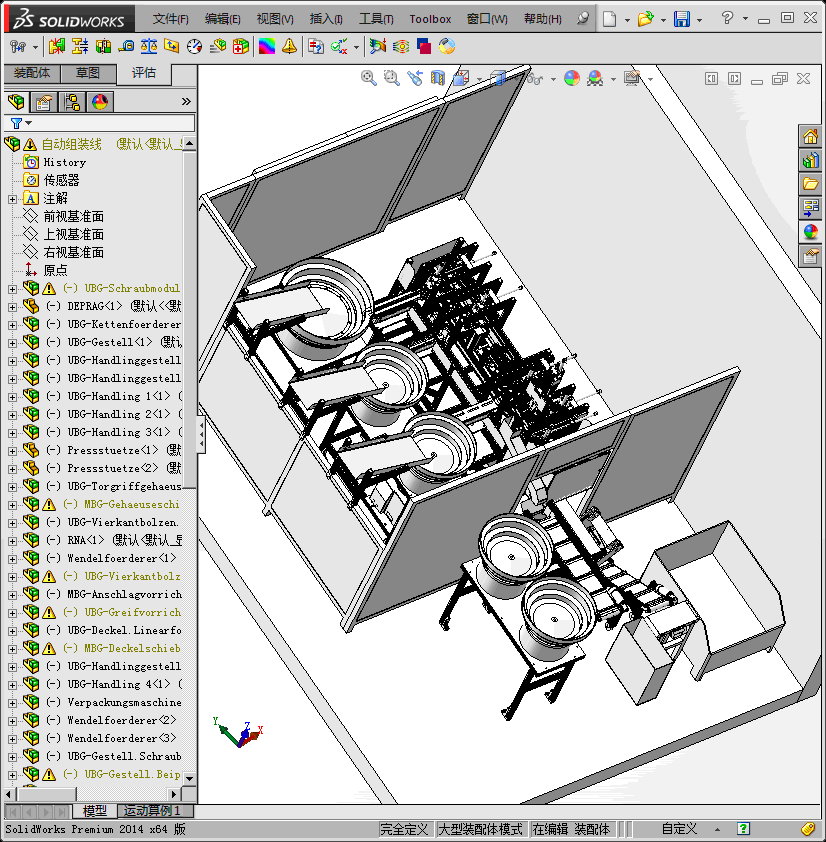Open Appearances task pane ball icon
Screen dimensions: 826x842
[x=810, y=232]
